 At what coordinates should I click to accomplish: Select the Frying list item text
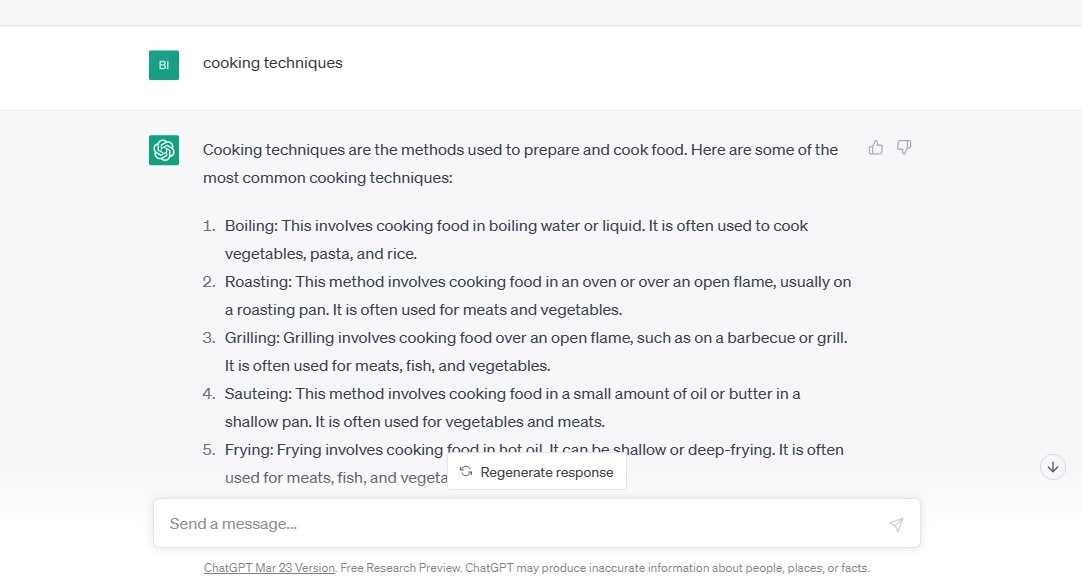(534, 450)
